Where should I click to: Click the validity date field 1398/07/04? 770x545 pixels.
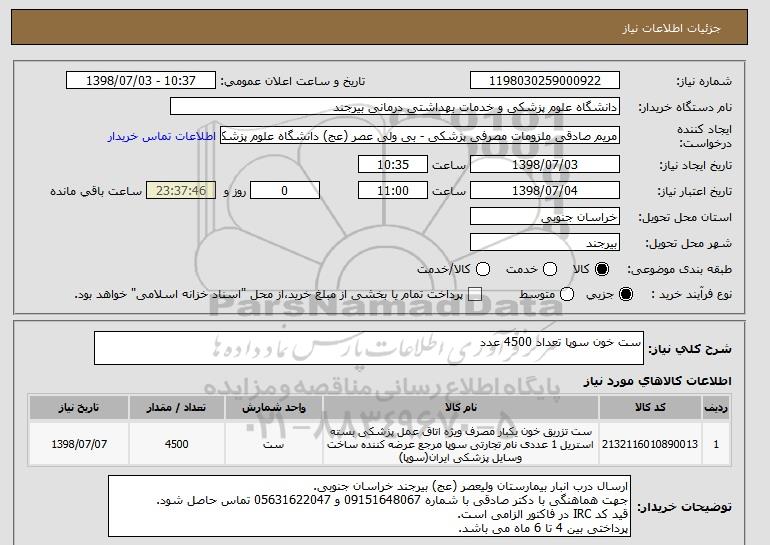coord(545,191)
